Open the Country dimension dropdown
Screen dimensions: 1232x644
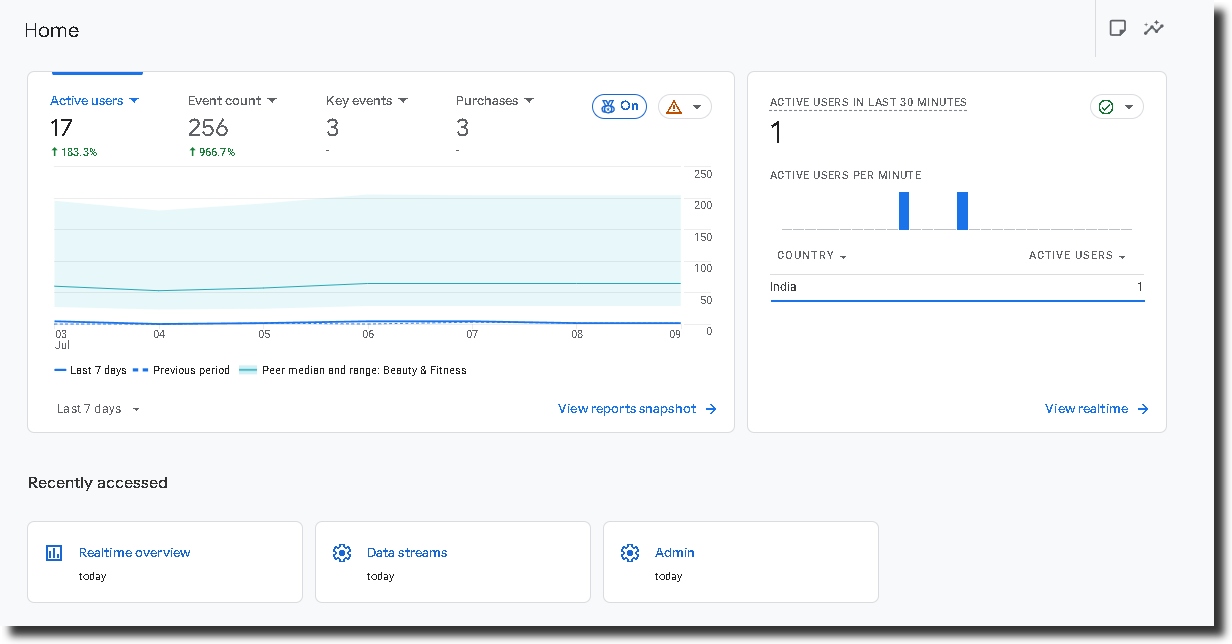click(x=812, y=256)
